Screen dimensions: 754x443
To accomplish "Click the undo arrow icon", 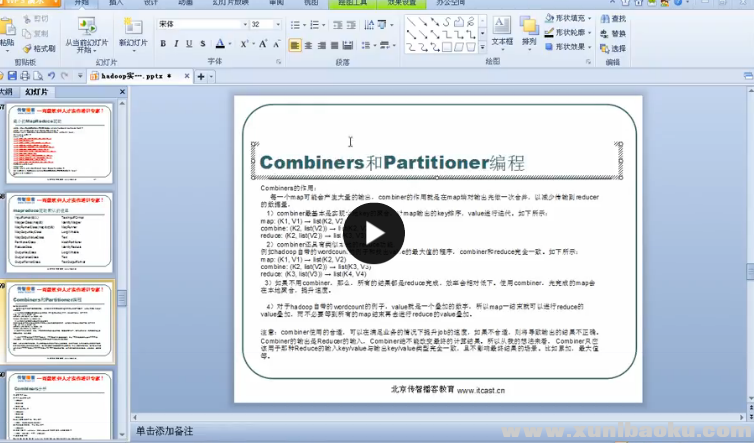I will pos(51,76).
